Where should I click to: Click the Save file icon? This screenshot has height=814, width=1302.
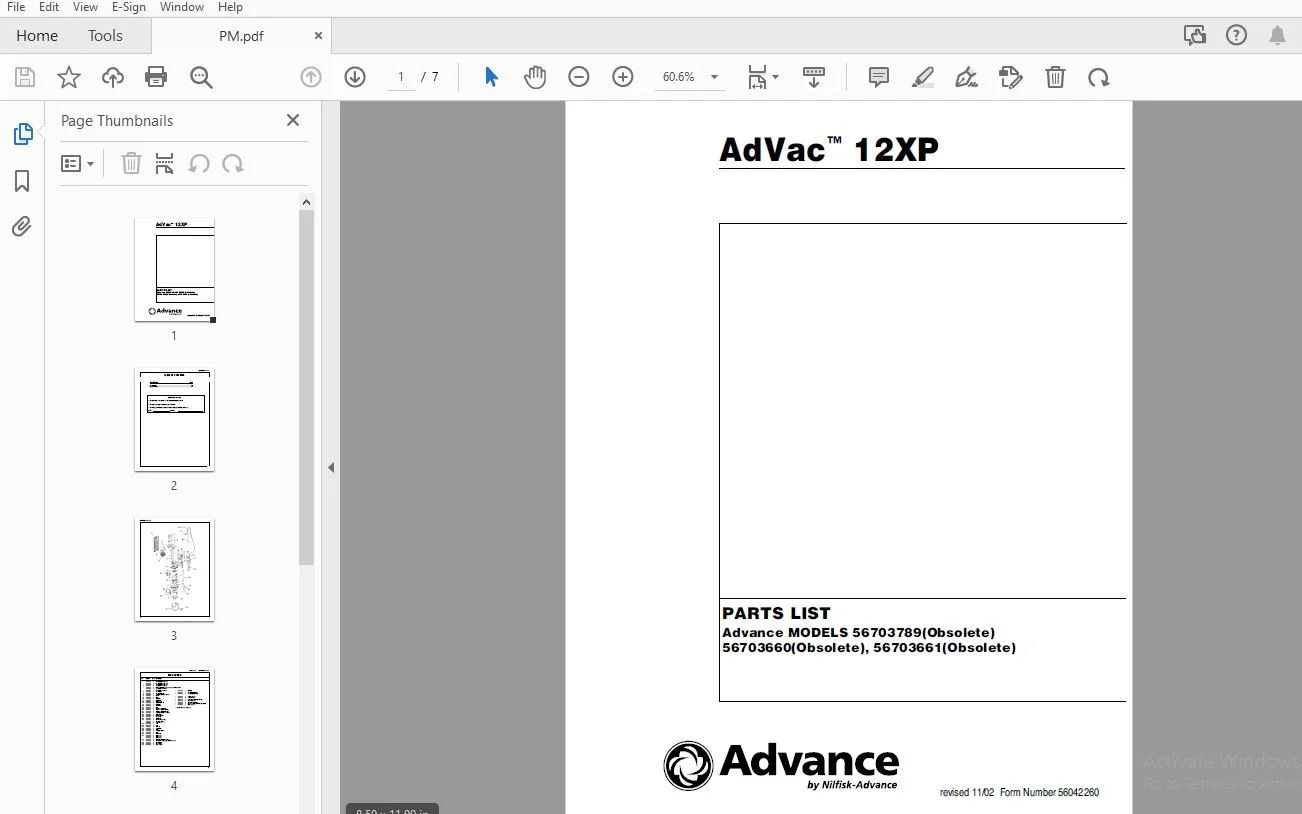pos(25,77)
